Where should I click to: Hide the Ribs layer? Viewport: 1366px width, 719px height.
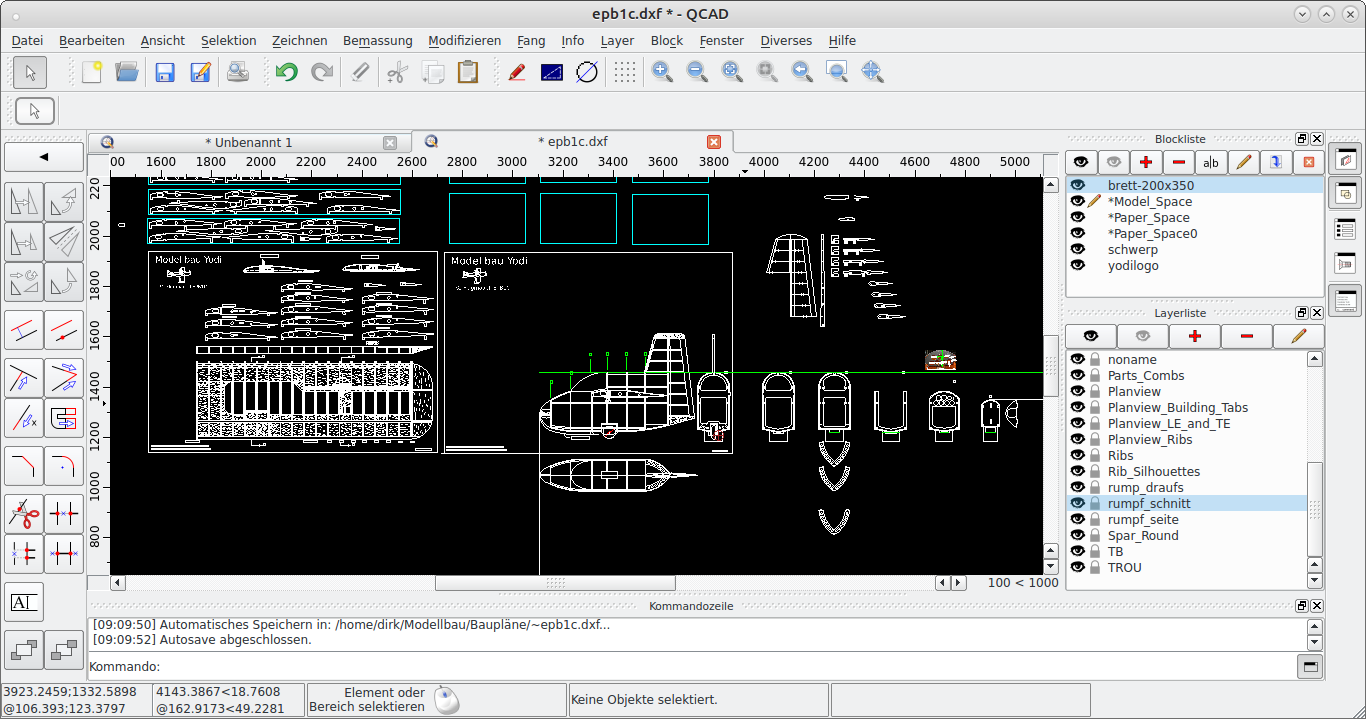1078,455
